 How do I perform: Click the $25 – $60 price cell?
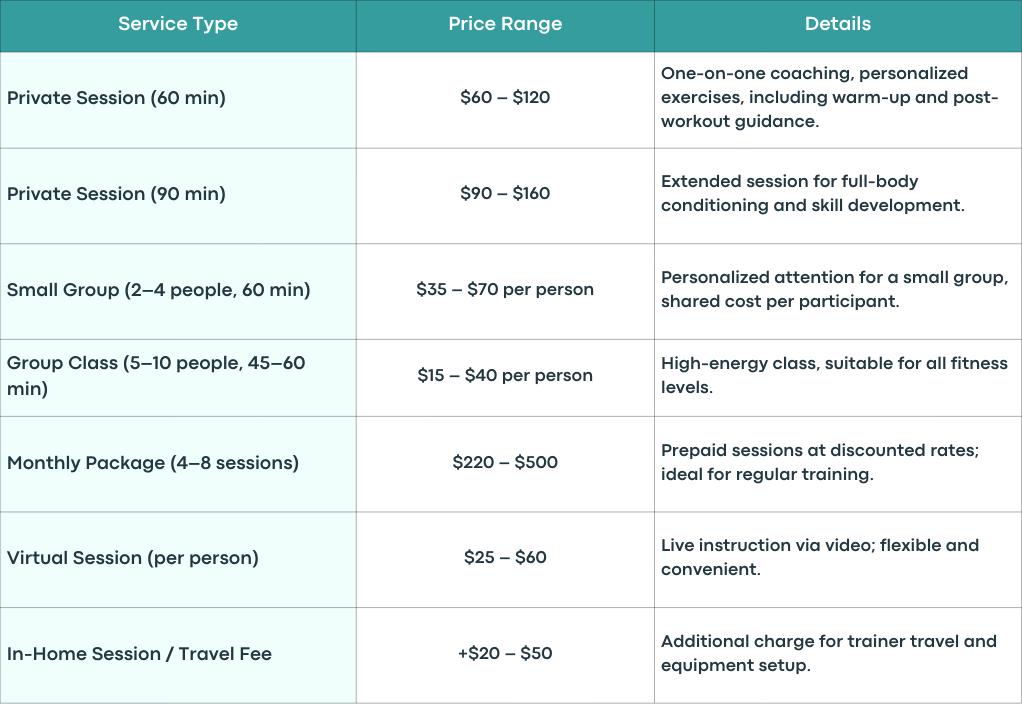pyautogui.click(x=505, y=559)
